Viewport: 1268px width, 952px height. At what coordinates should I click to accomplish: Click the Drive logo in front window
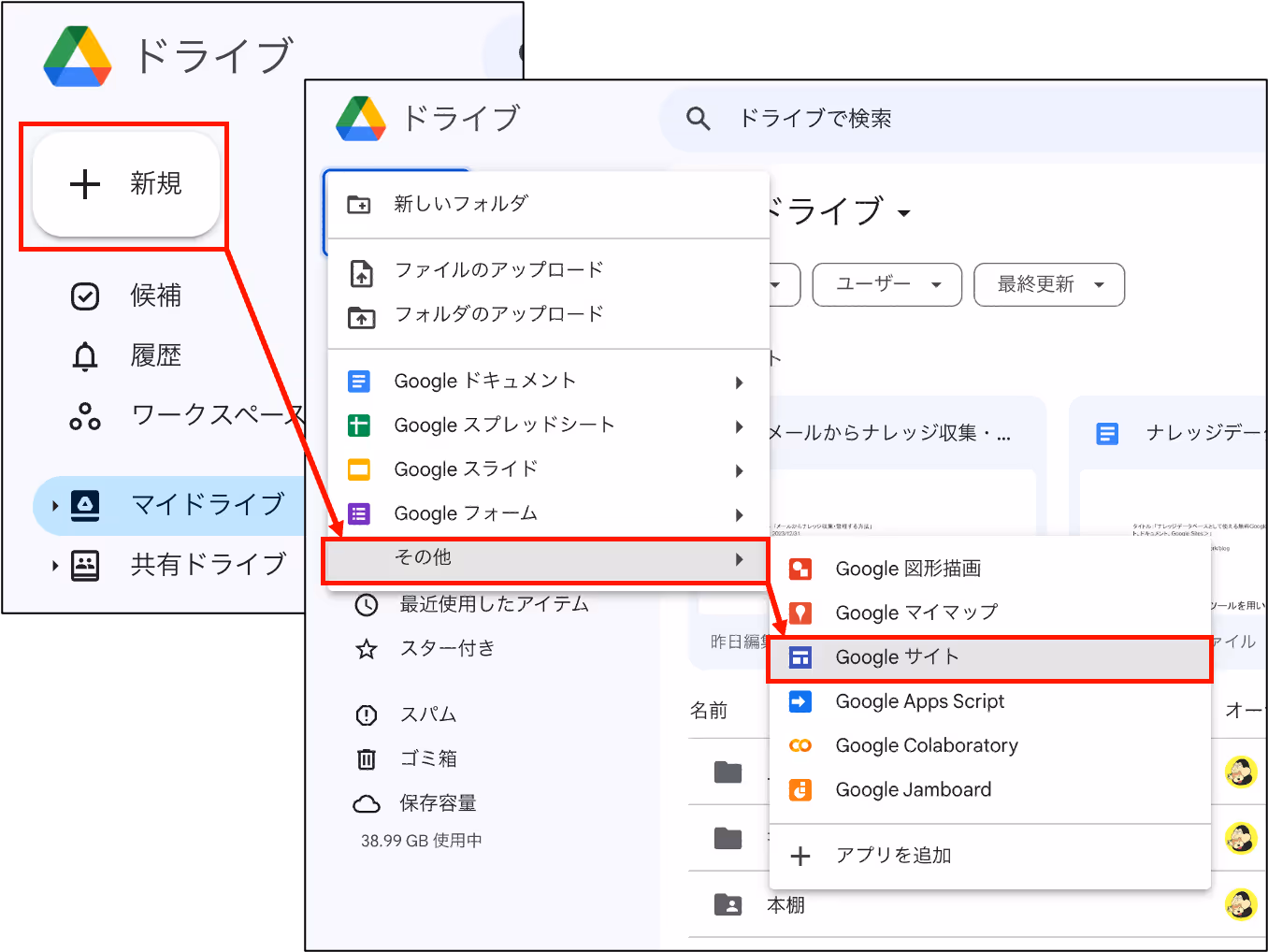[x=361, y=119]
